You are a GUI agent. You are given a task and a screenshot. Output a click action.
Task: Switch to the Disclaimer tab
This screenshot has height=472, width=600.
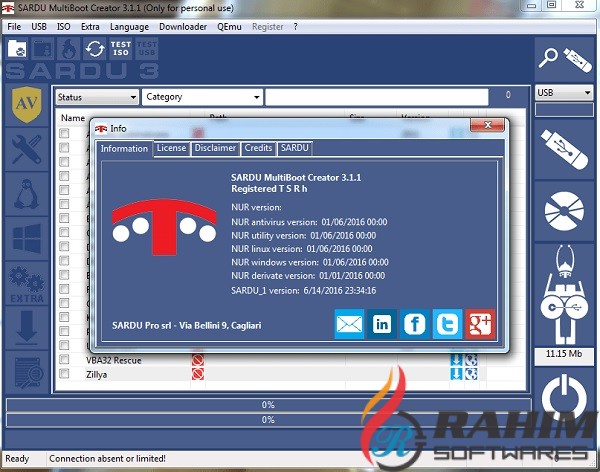coord(215,148)
